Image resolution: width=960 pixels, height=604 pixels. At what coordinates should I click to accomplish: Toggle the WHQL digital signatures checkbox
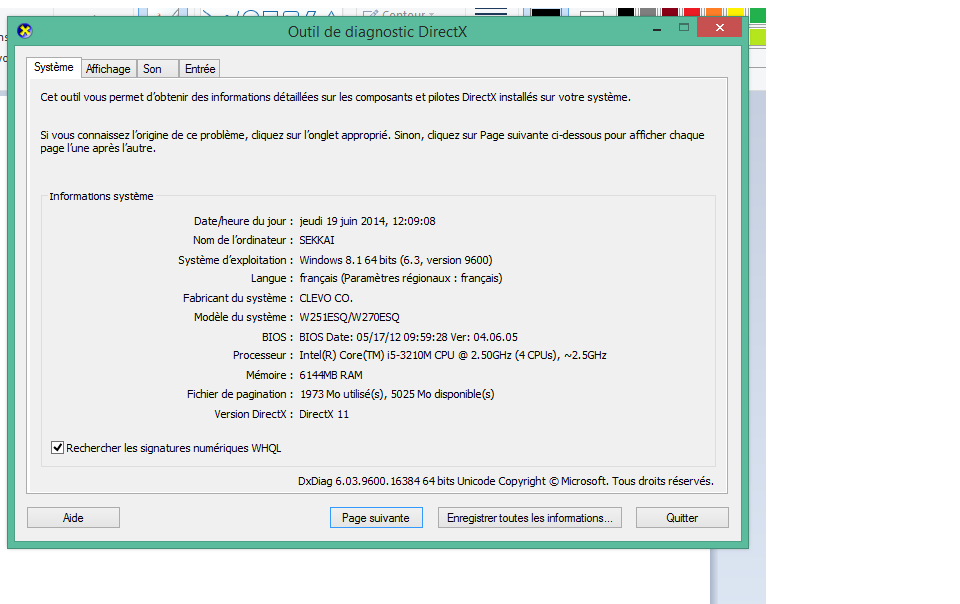[x=58, y=448]
